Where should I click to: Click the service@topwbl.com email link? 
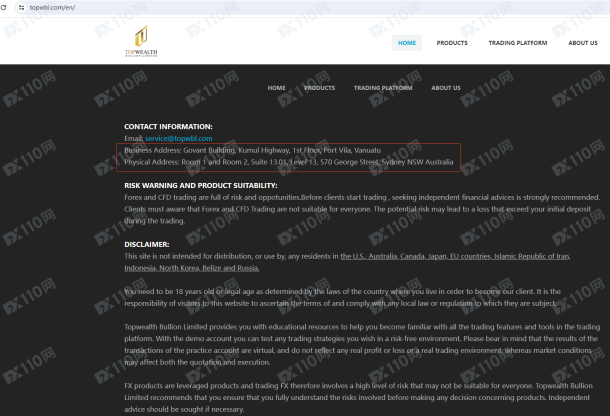(x=179, y=139)
